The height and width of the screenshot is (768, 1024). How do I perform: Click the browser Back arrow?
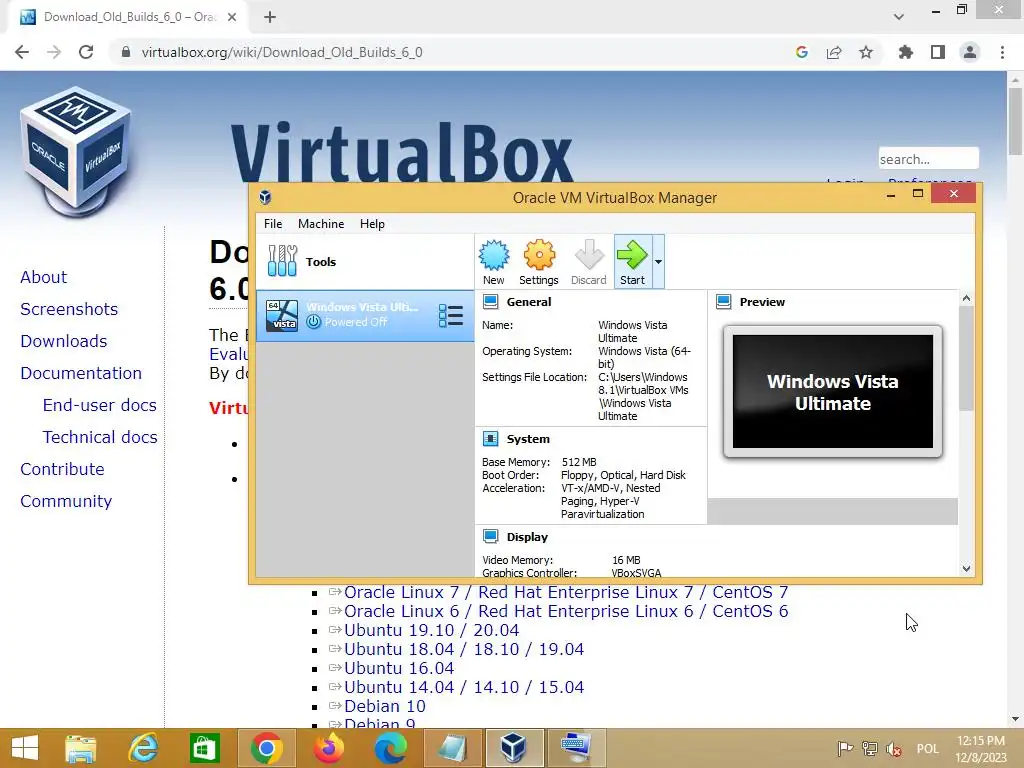click(22, 52)
